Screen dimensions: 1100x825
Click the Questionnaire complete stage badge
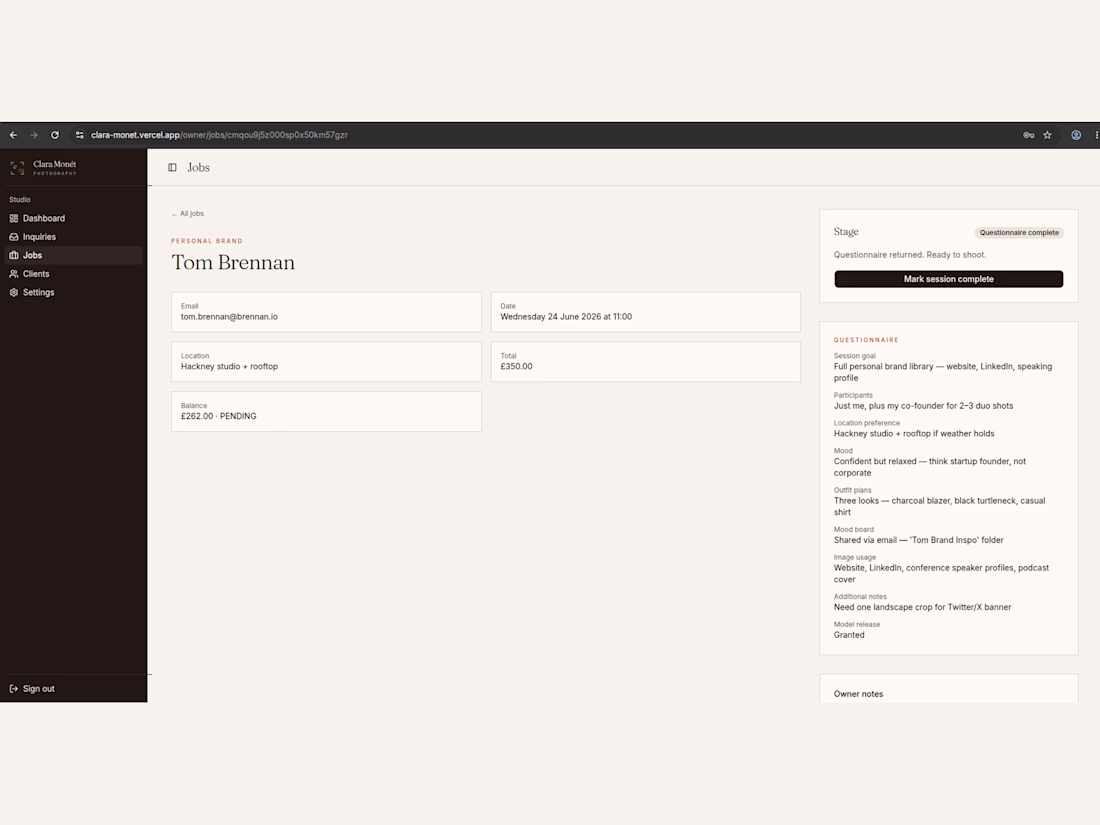coord(1019,233)
